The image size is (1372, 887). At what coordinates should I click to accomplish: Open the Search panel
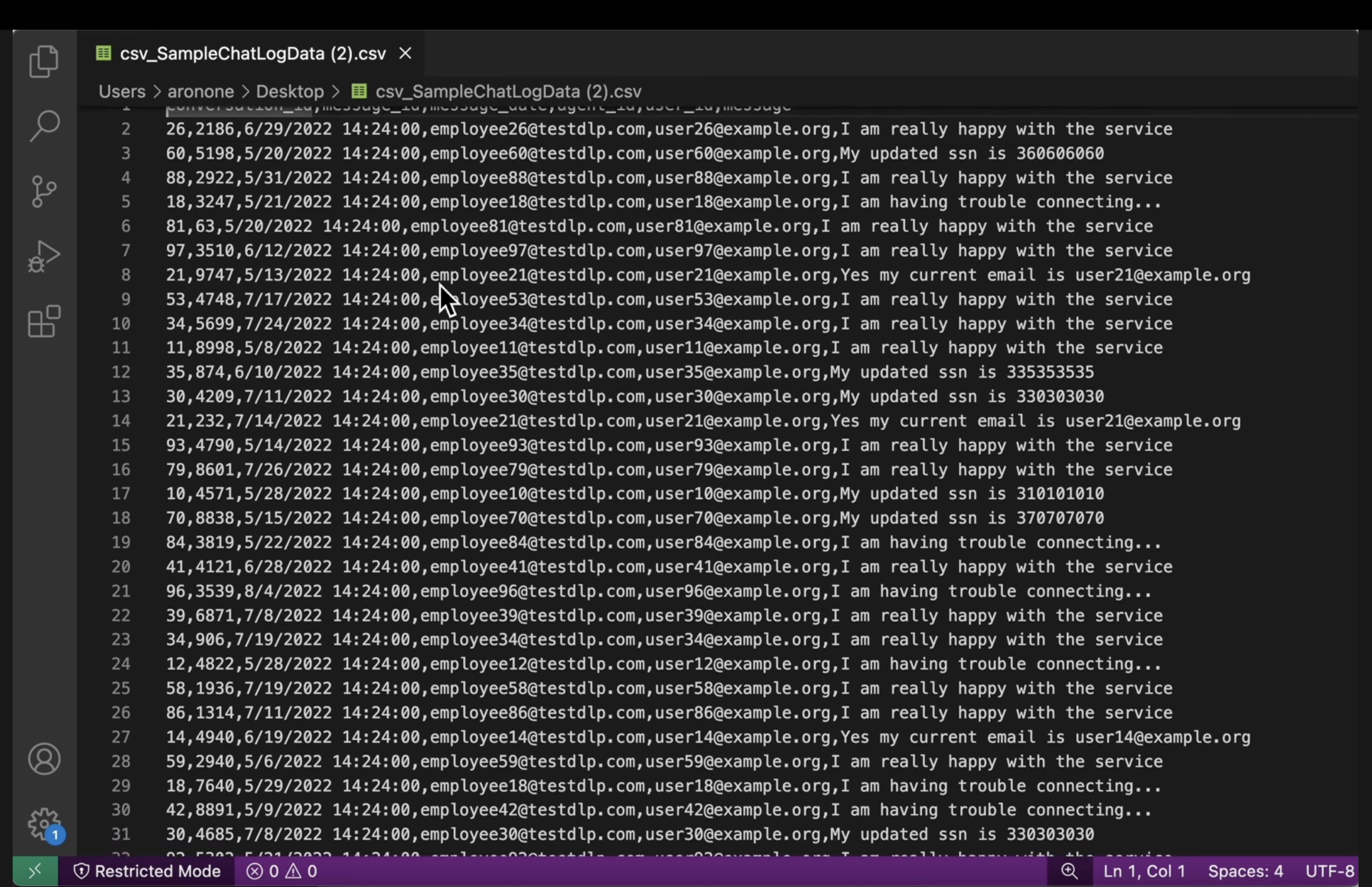pyautogui.click(x=44, y=125)
